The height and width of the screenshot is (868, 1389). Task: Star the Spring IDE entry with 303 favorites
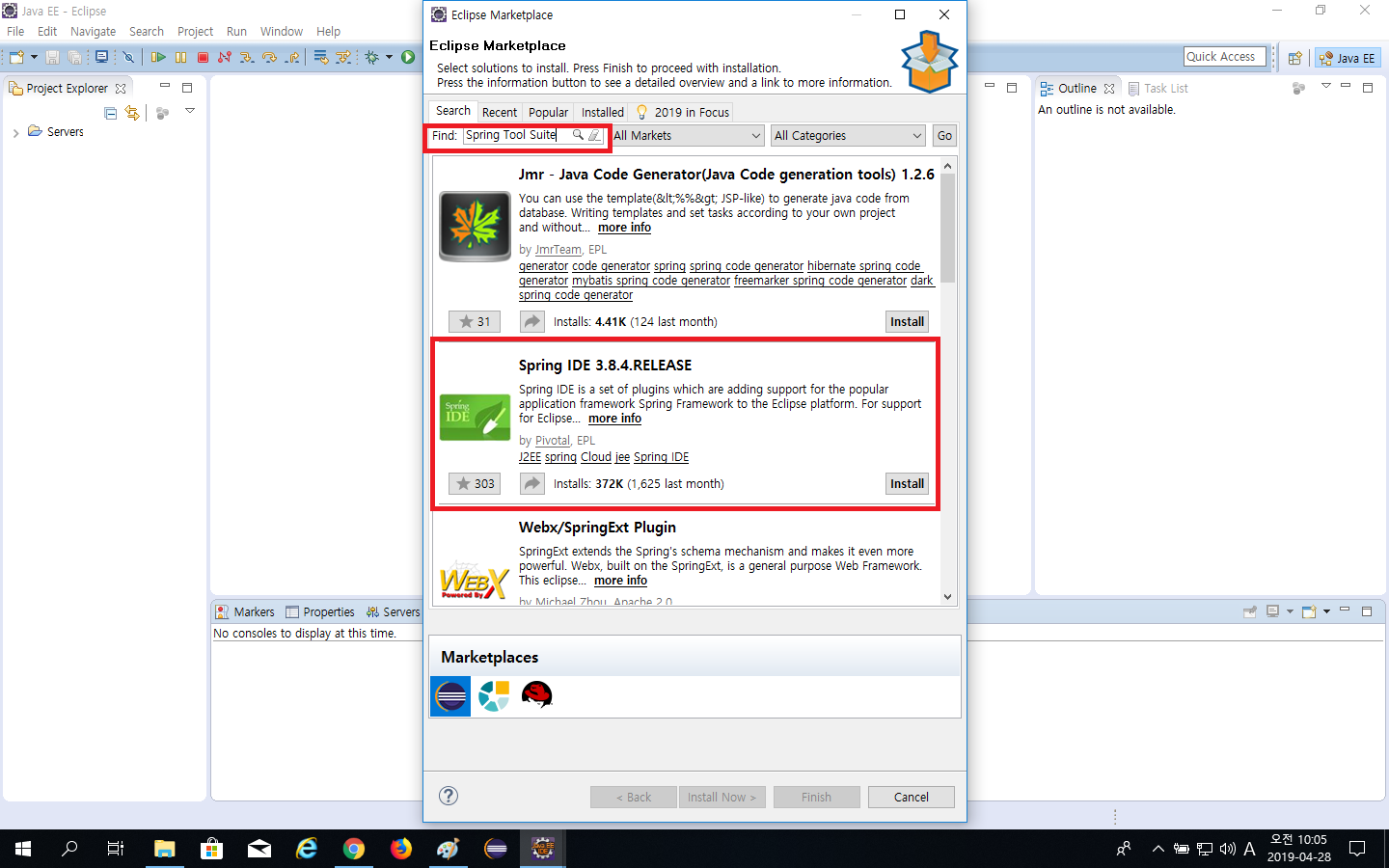(x=475, y=483)
